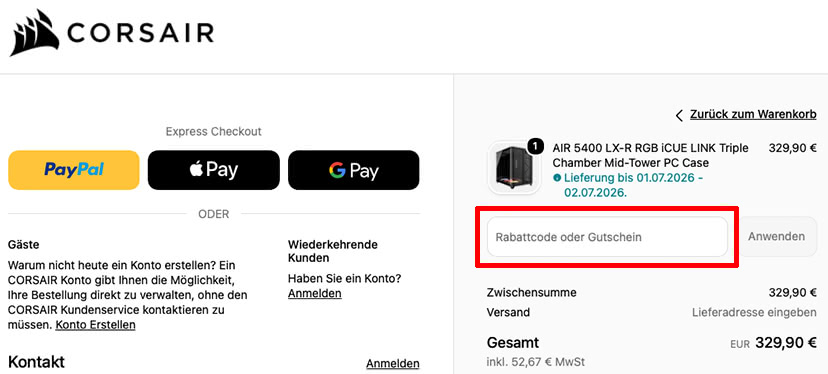Focus the Rabattcode oder Gutschein field
The width and height of the screenshot is (828, 374).
[x=607, y=237]
